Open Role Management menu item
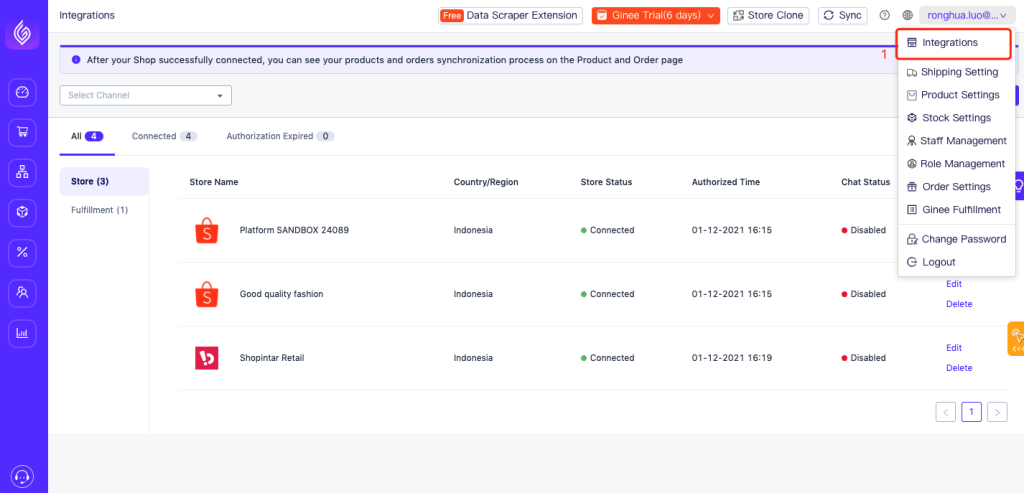This screenshot has height=493, width=1024. 957,163
